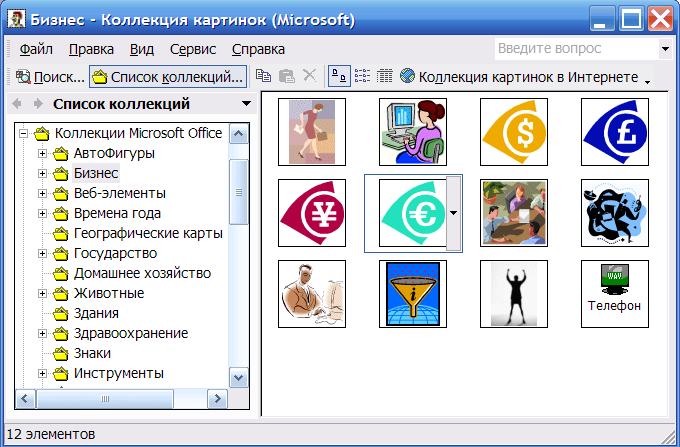The image size is (680, 447).
Task: Click the Copy icon in toolbar
Action: pyautogui.click(x=263, y=76)
